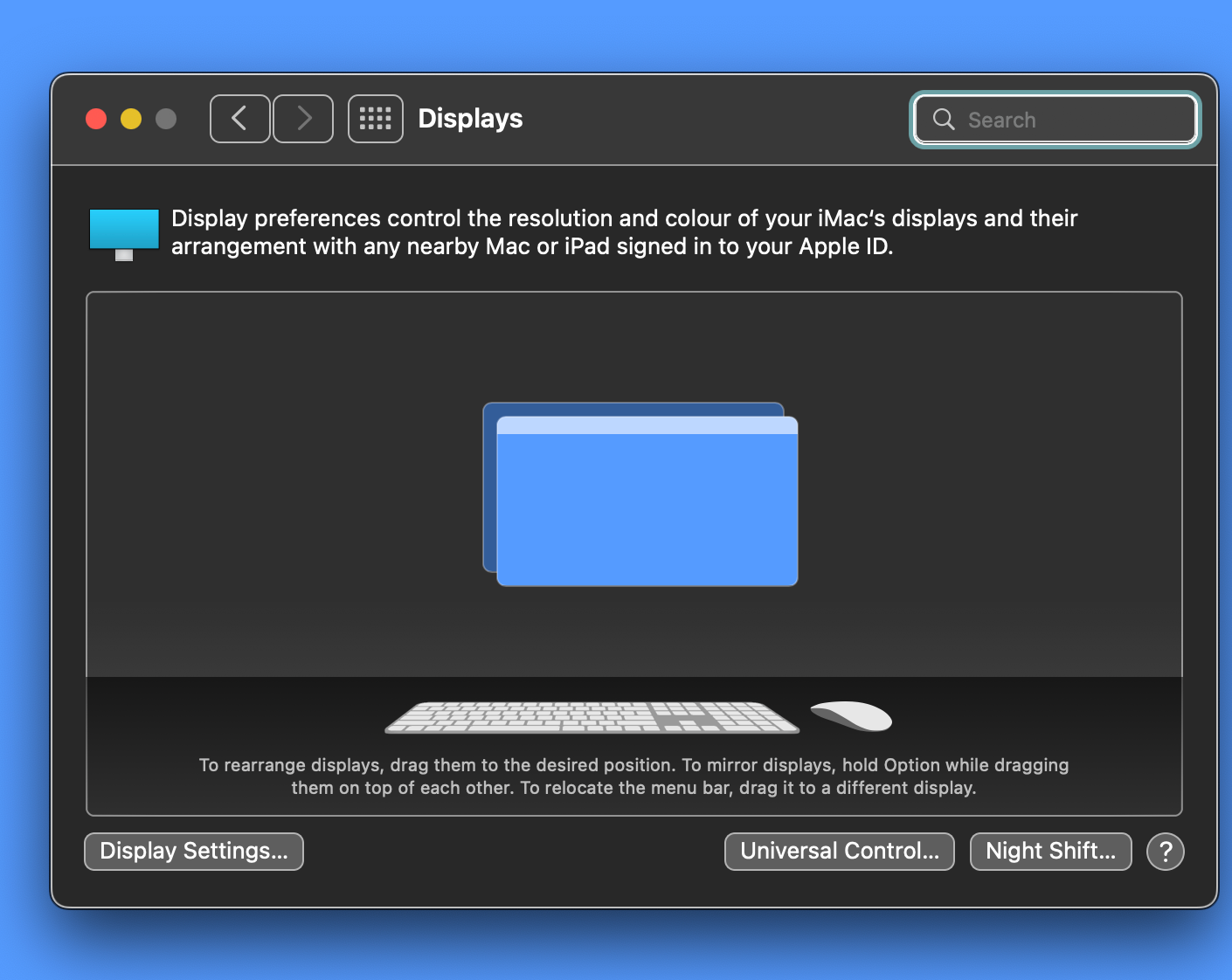Close the Displays window
This screenshot has width=1232, height=980.
click(96, 119)
